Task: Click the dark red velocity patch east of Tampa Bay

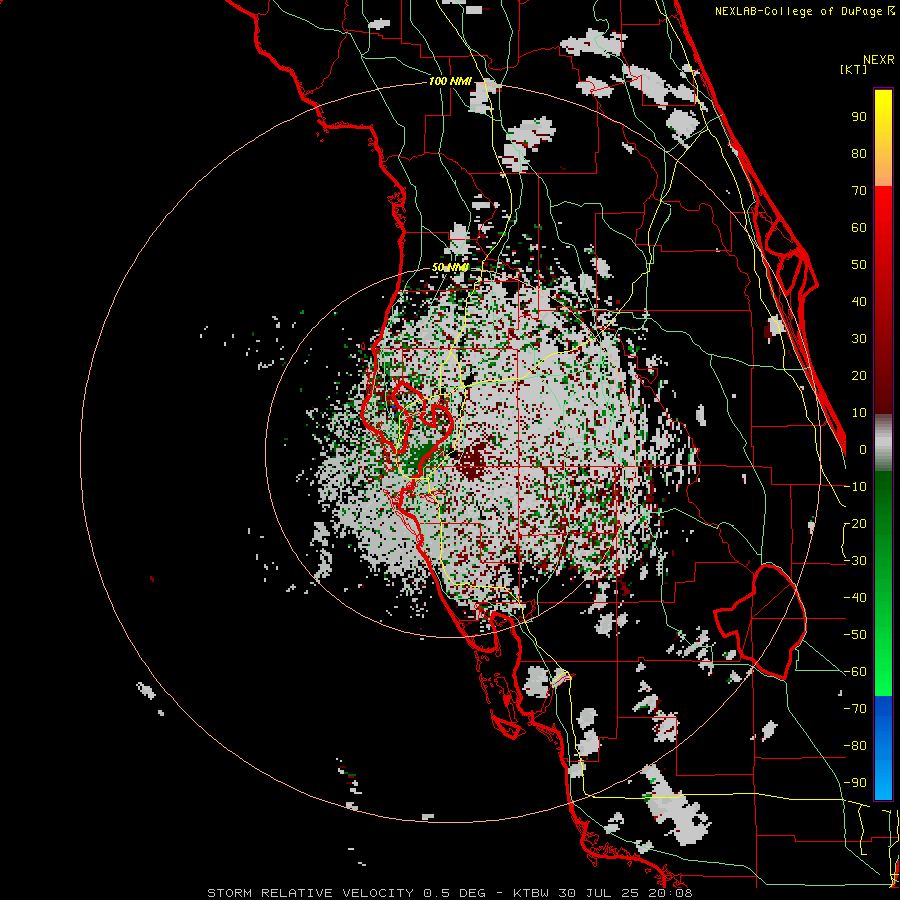Action: pos(472,460)
